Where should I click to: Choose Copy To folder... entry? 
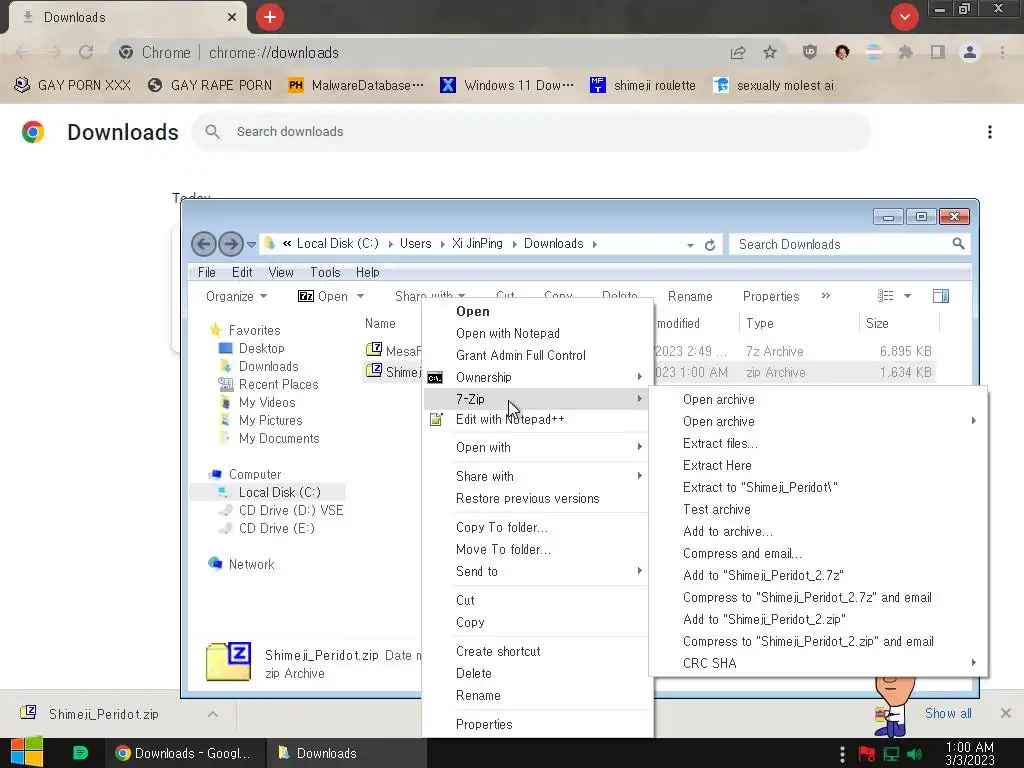point(538,528)
